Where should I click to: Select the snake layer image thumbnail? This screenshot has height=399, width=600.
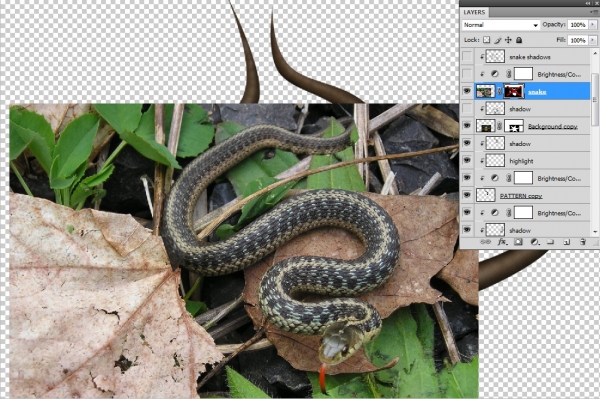pos(486,91)
